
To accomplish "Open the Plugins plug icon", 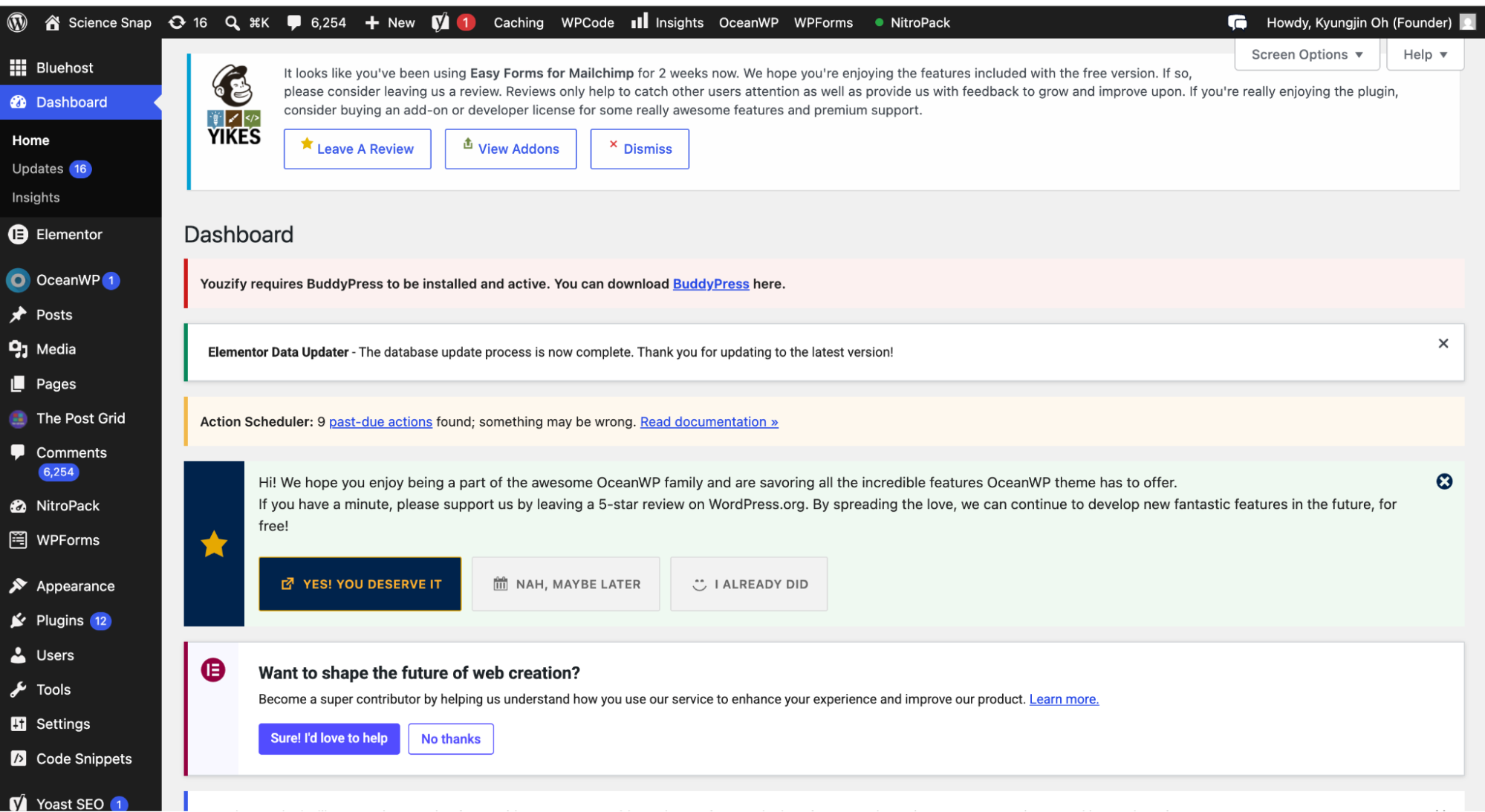I will click(x=18, y=621).
